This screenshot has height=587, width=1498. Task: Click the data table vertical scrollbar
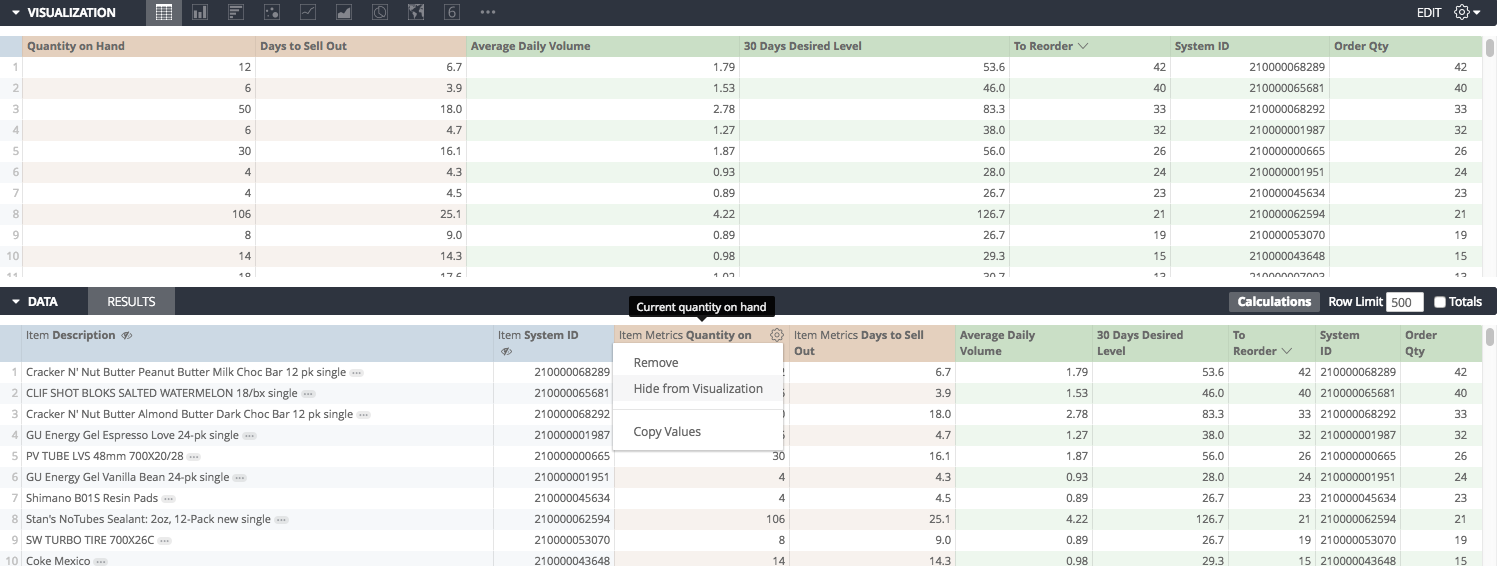(1490, 336)
